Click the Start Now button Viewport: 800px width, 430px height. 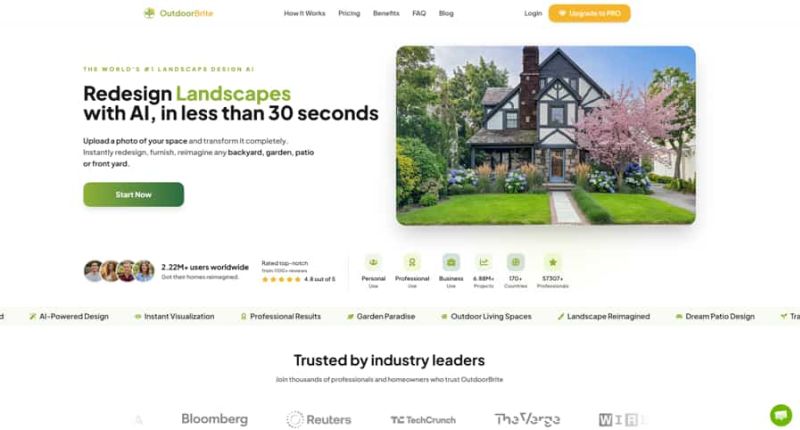tap(134, 194)
